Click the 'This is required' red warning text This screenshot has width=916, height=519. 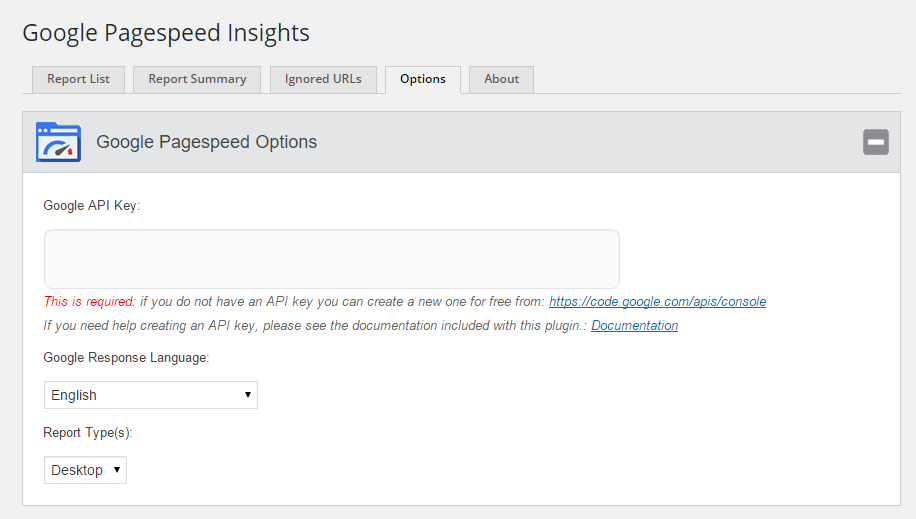click(89, 302)
